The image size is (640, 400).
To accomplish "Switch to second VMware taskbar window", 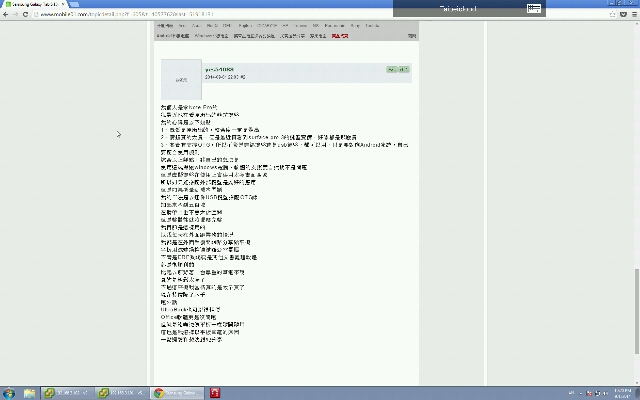I will coord(121,393).
